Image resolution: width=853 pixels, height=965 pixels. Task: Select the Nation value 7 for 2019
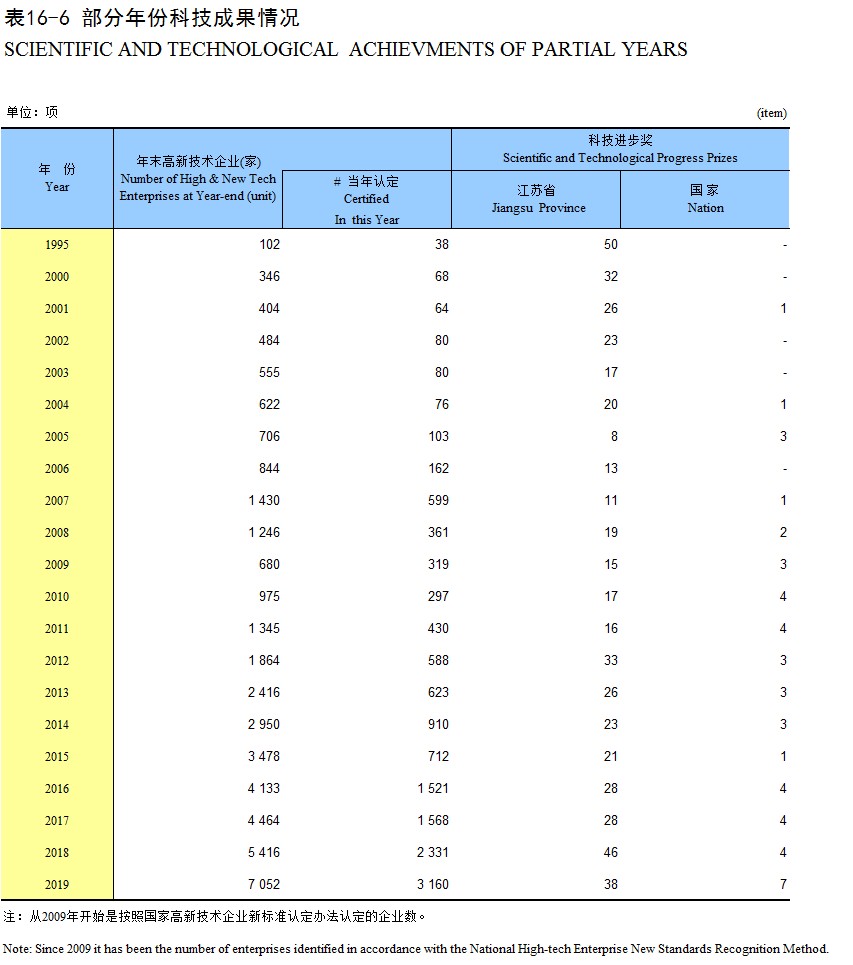point(783,884)
